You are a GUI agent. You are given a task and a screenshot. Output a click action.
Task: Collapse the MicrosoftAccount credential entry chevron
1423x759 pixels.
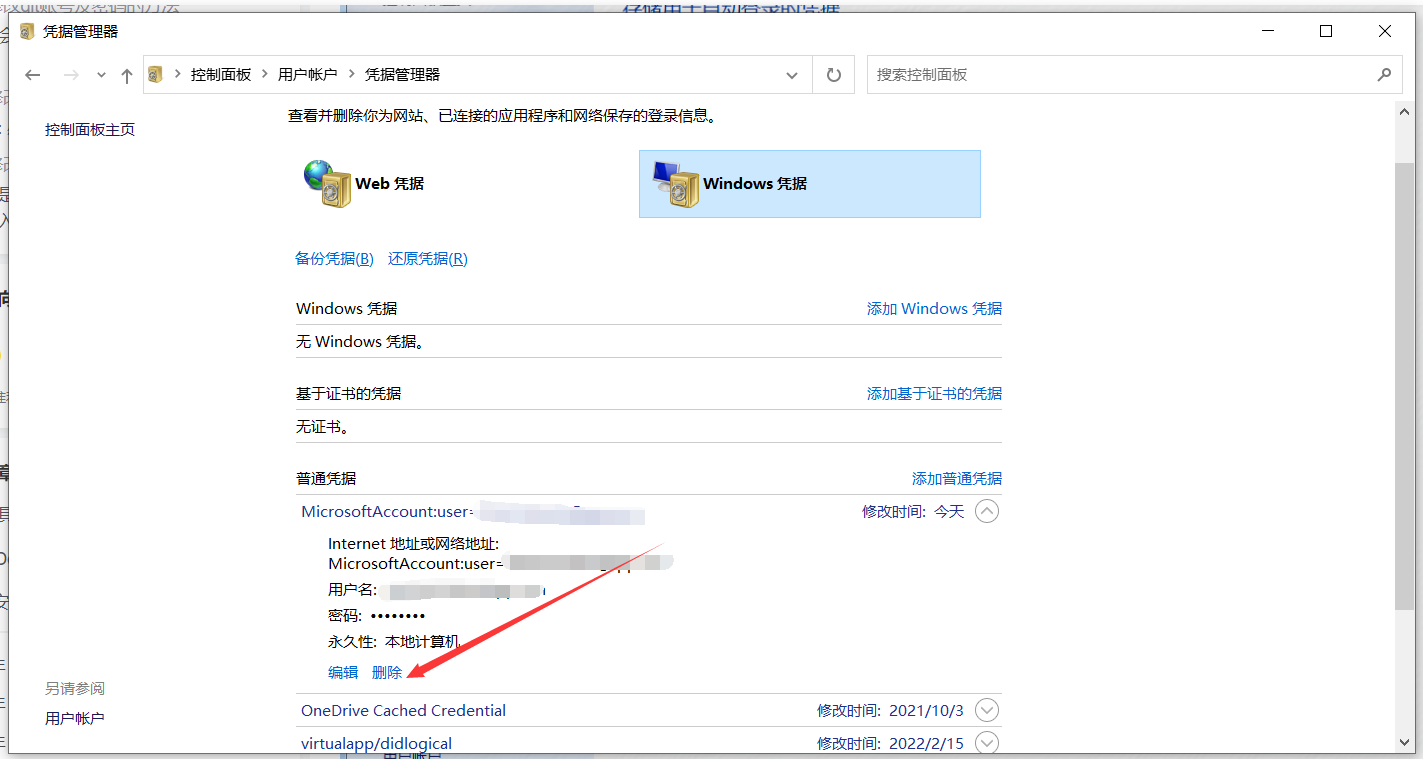pos(986,511)
